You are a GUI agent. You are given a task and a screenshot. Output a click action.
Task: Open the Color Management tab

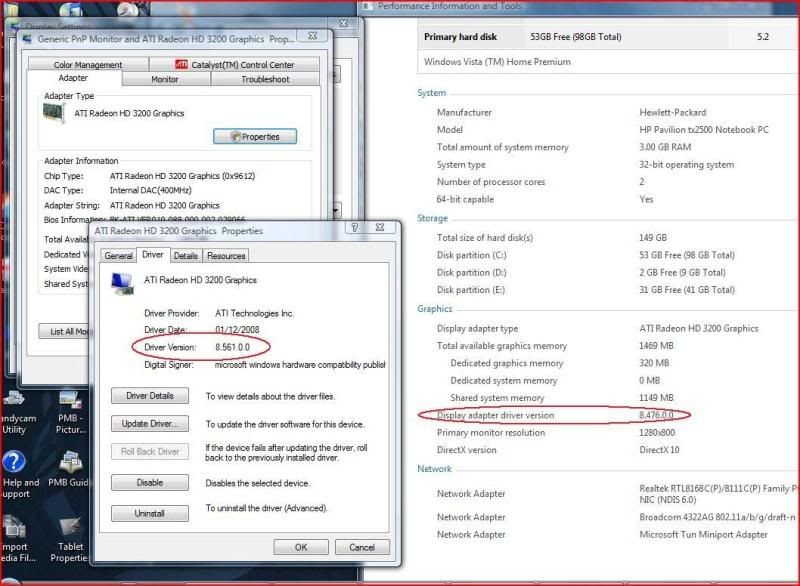(88, 65)
